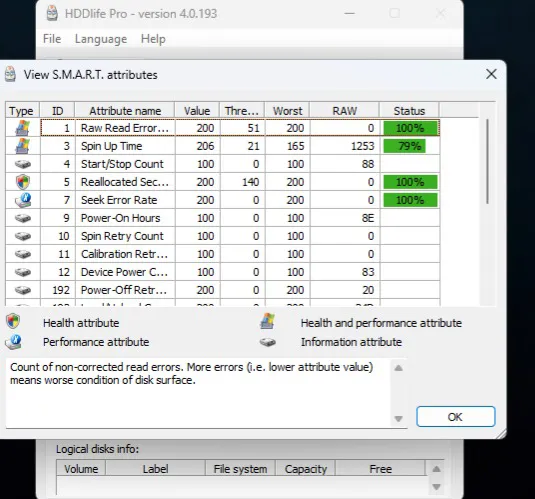This screenshot has width=535, height=499.
Task: Select the Calibration Retr... attribute name
Action: (124, 254)
